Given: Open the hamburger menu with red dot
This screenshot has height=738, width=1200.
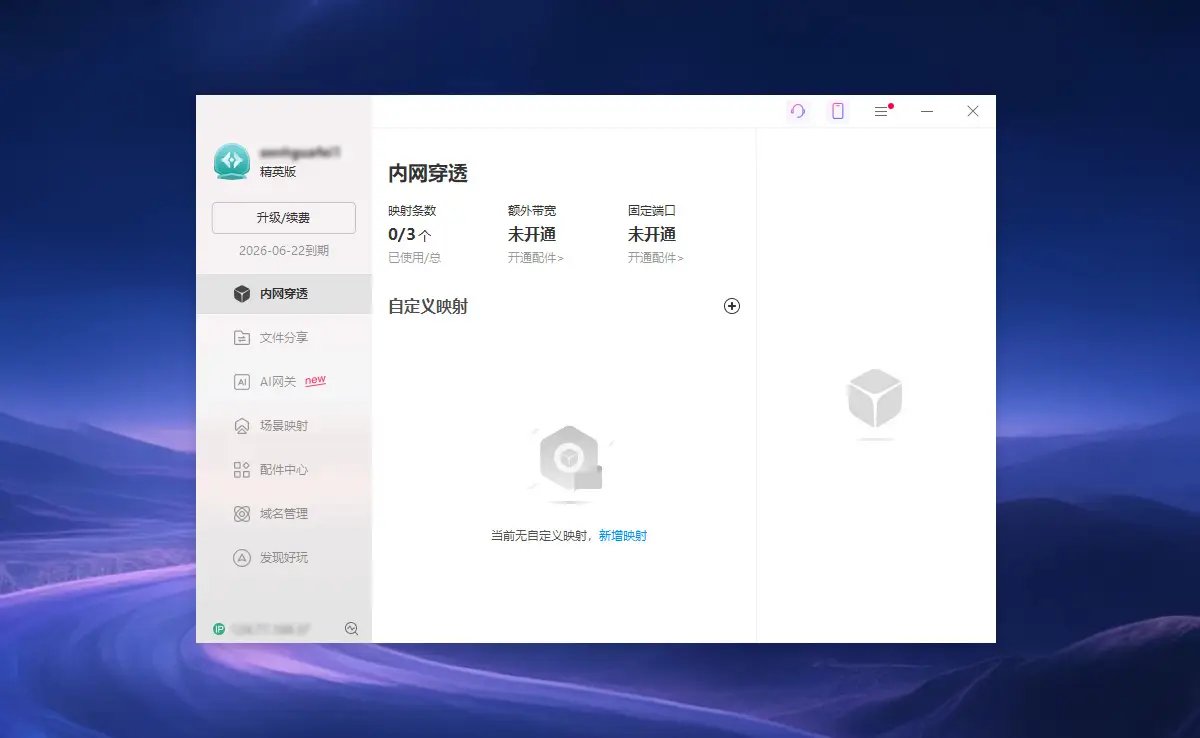Looking at the screenshot, I should [x=881, y=111].
